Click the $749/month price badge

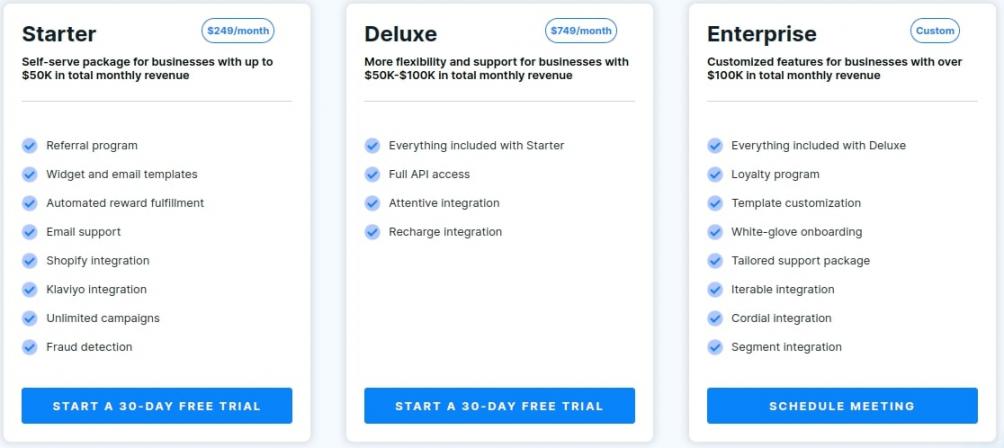(x=581, y=31)
